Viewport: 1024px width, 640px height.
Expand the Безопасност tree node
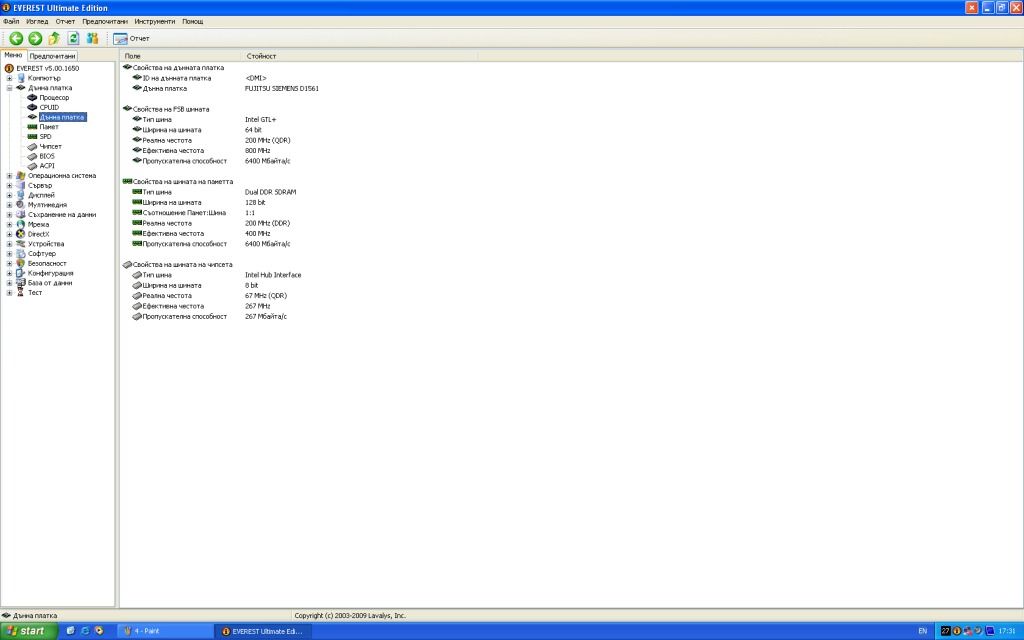point(9,264)
